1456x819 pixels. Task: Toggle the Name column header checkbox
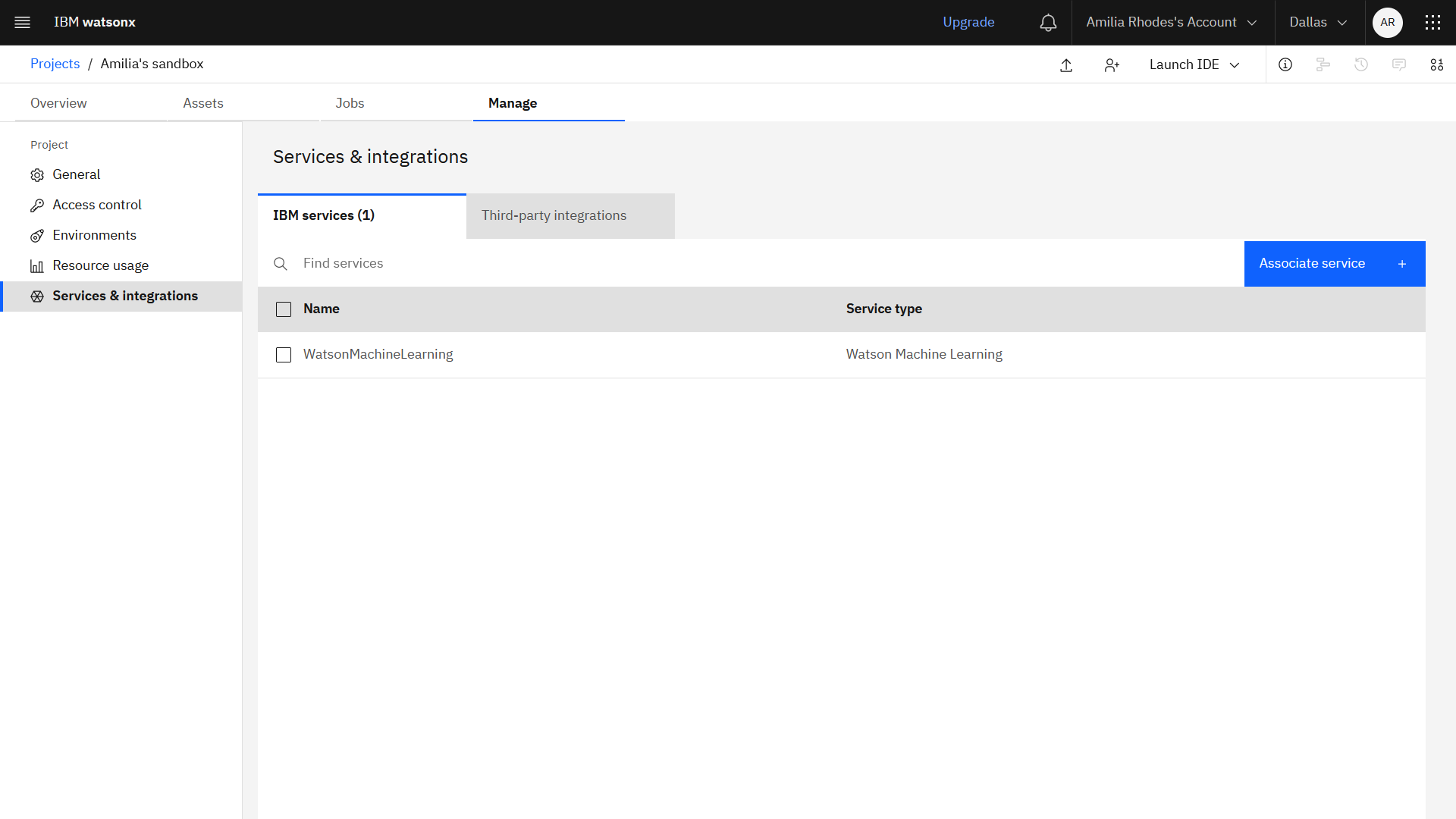point(283,309)
